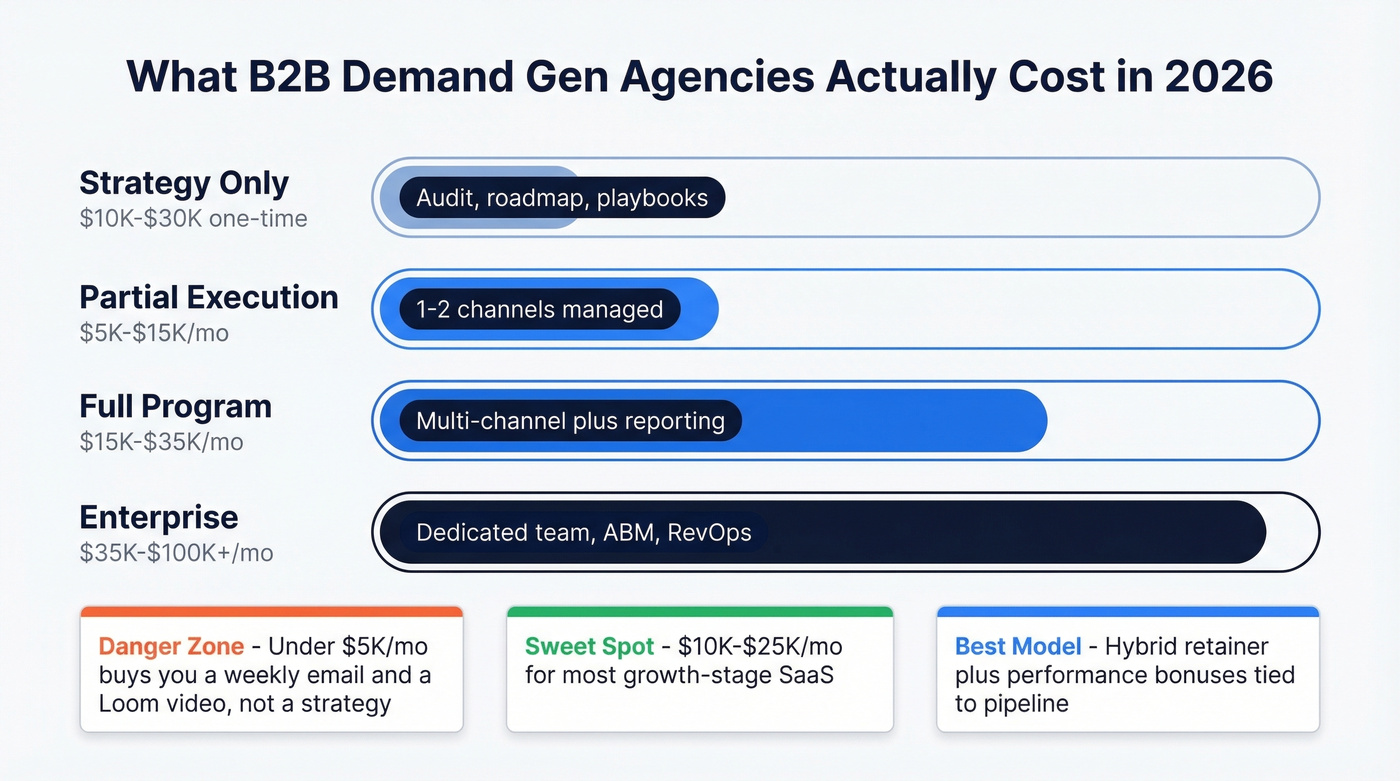This screenshot has height=781, width=1400.
Task: Select the Best Model heading text
Action: (1018, 646)
